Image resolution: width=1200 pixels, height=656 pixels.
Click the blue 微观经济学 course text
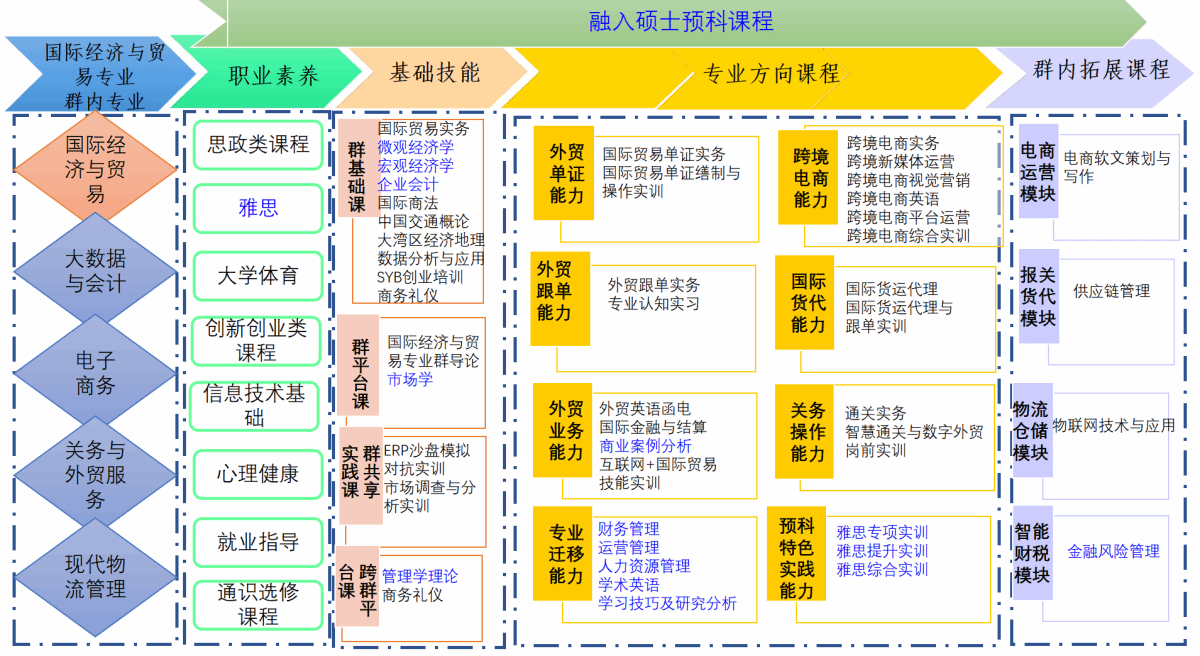point(415,147)
